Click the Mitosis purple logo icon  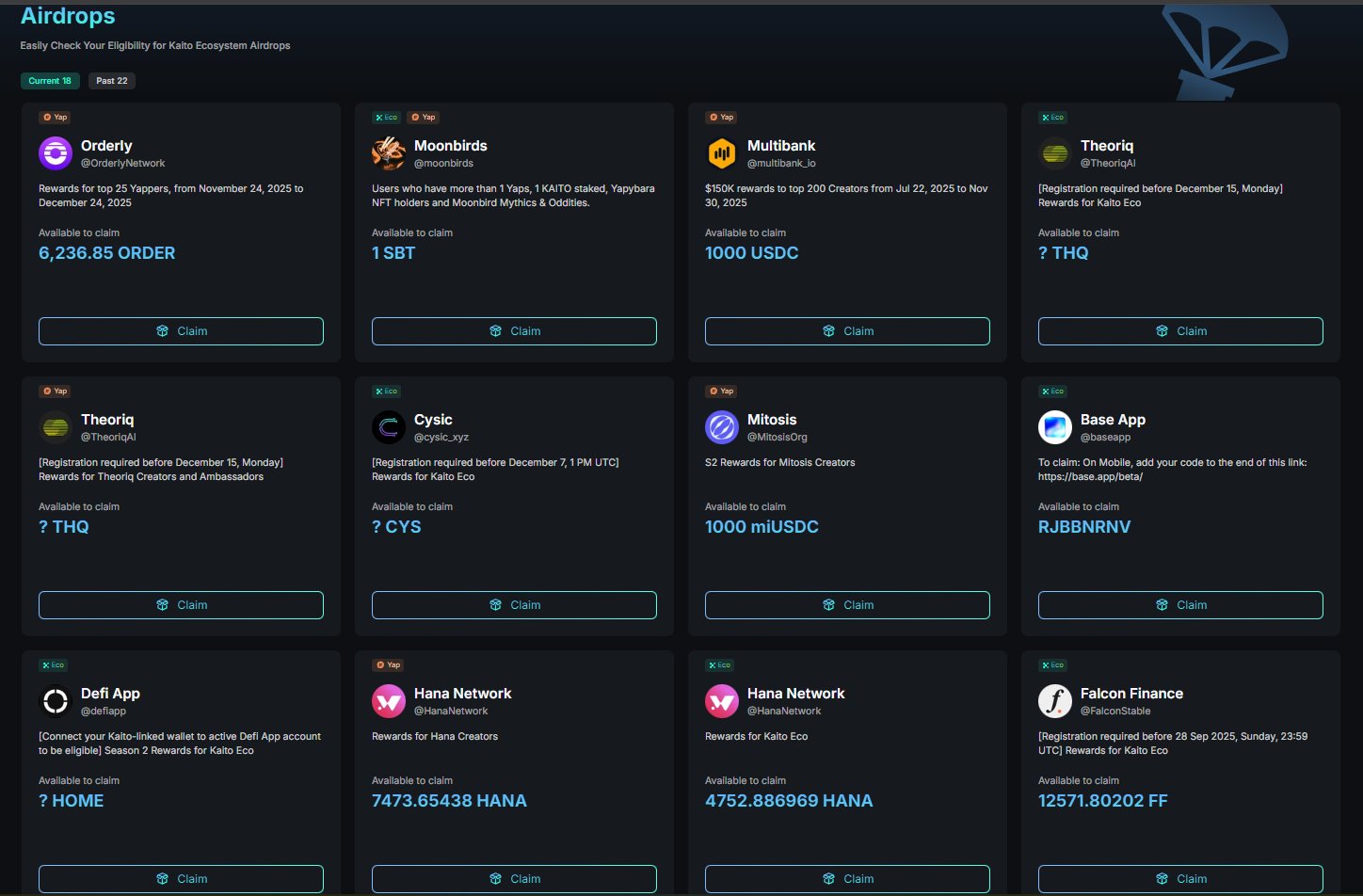point(722,426)
